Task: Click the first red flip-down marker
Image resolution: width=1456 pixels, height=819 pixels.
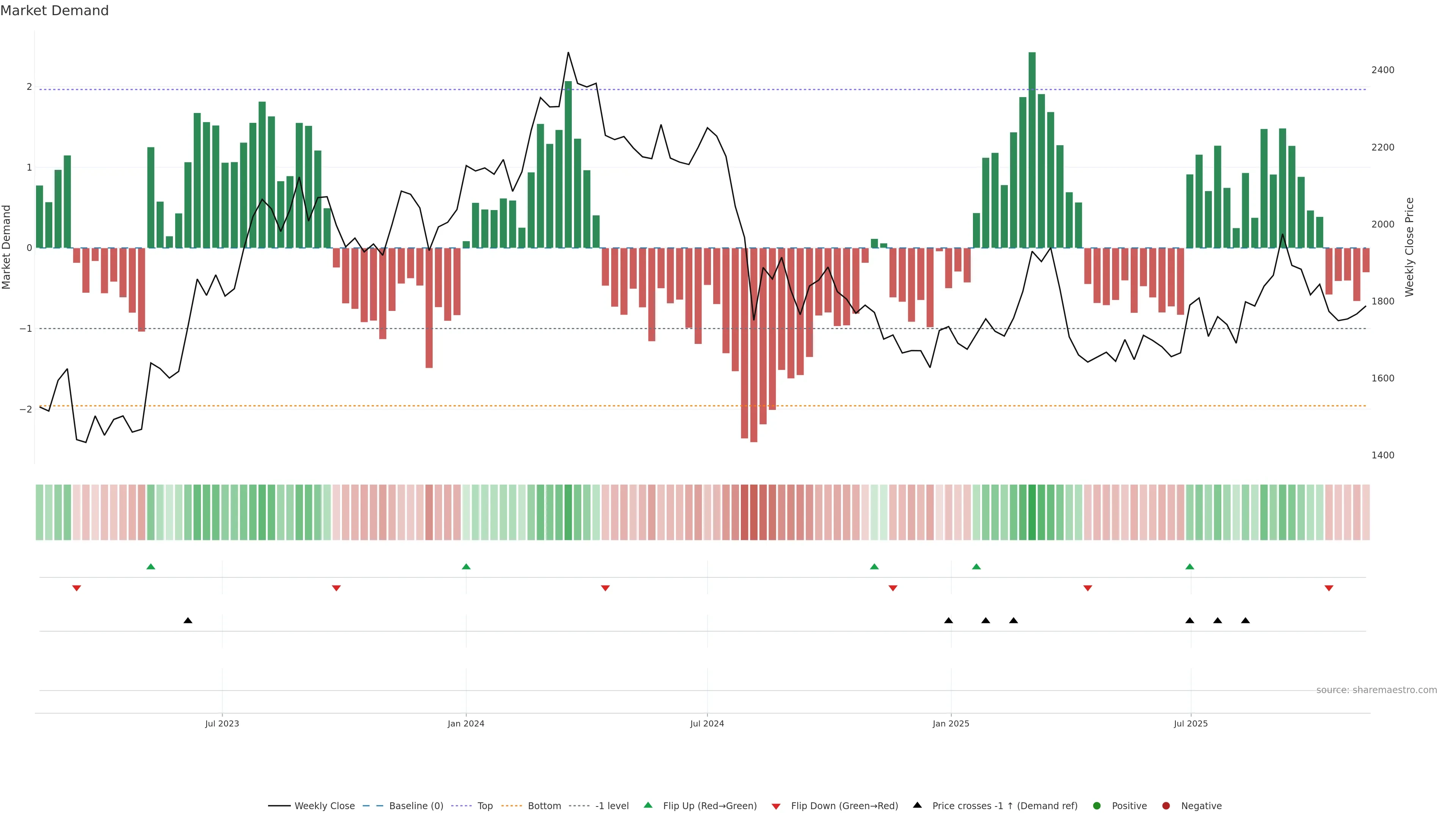Action: pyautogui.click(x=77, y=588)
